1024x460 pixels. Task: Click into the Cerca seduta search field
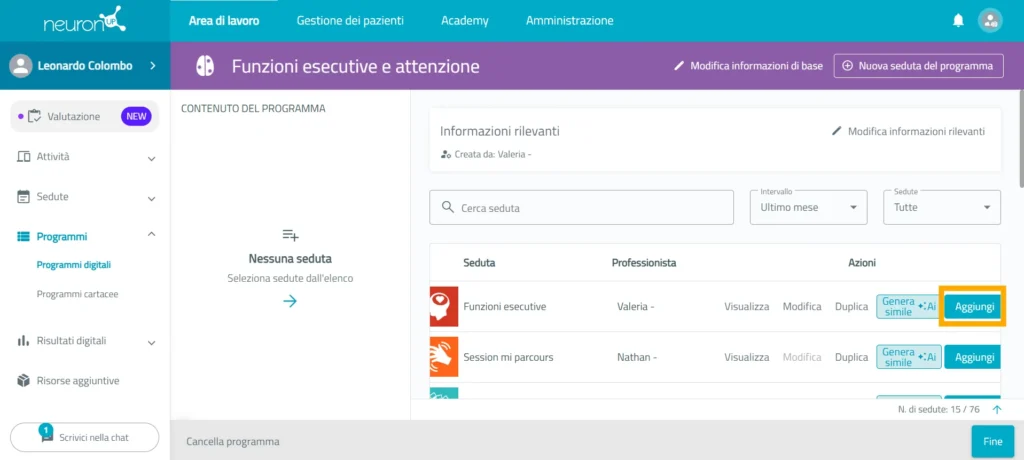[581, 207]
